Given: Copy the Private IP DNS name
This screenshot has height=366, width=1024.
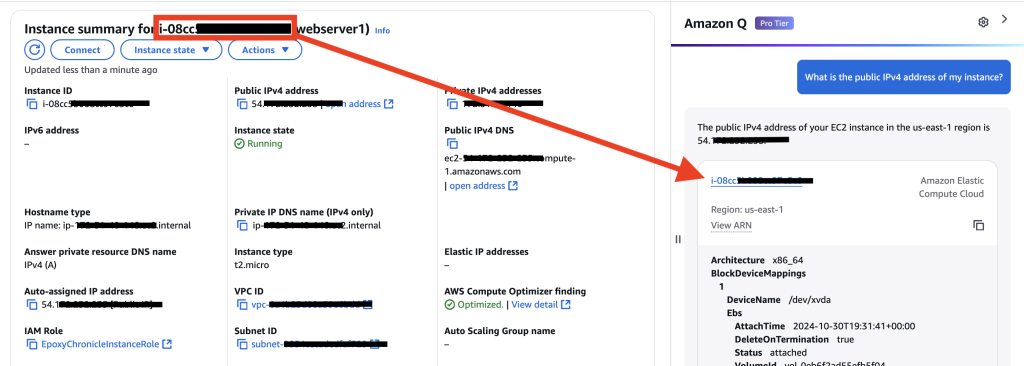Looking at the screenshot, I should (241, 225).
